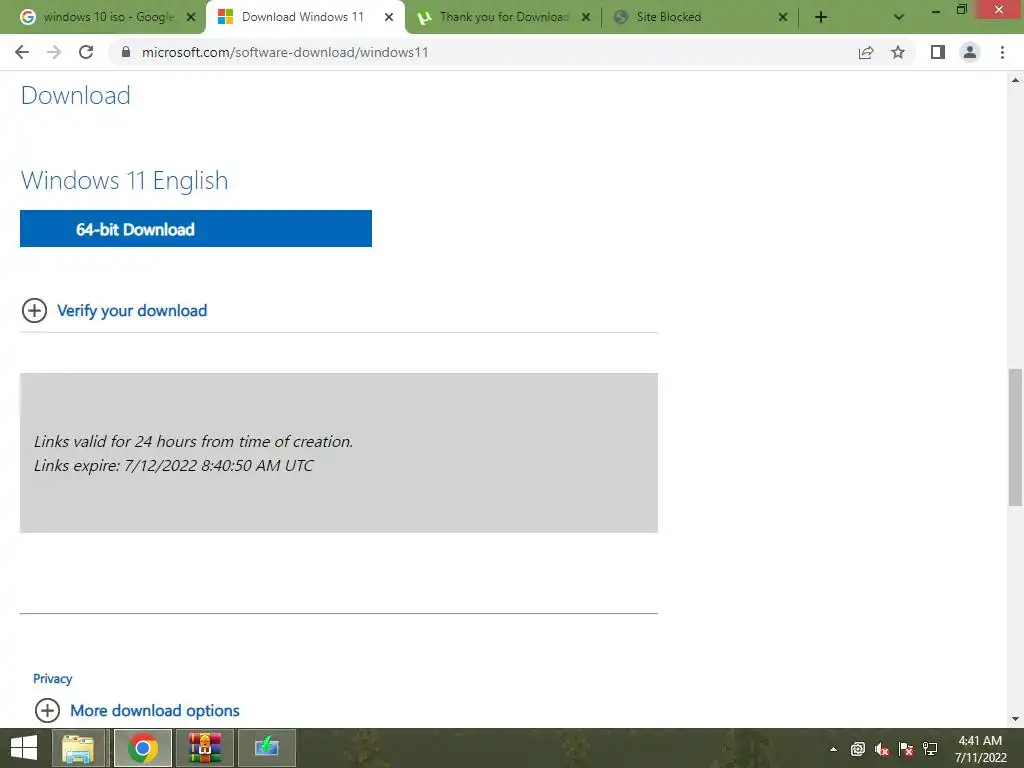Click the scrollbar up arrow

click(1015, 80)
